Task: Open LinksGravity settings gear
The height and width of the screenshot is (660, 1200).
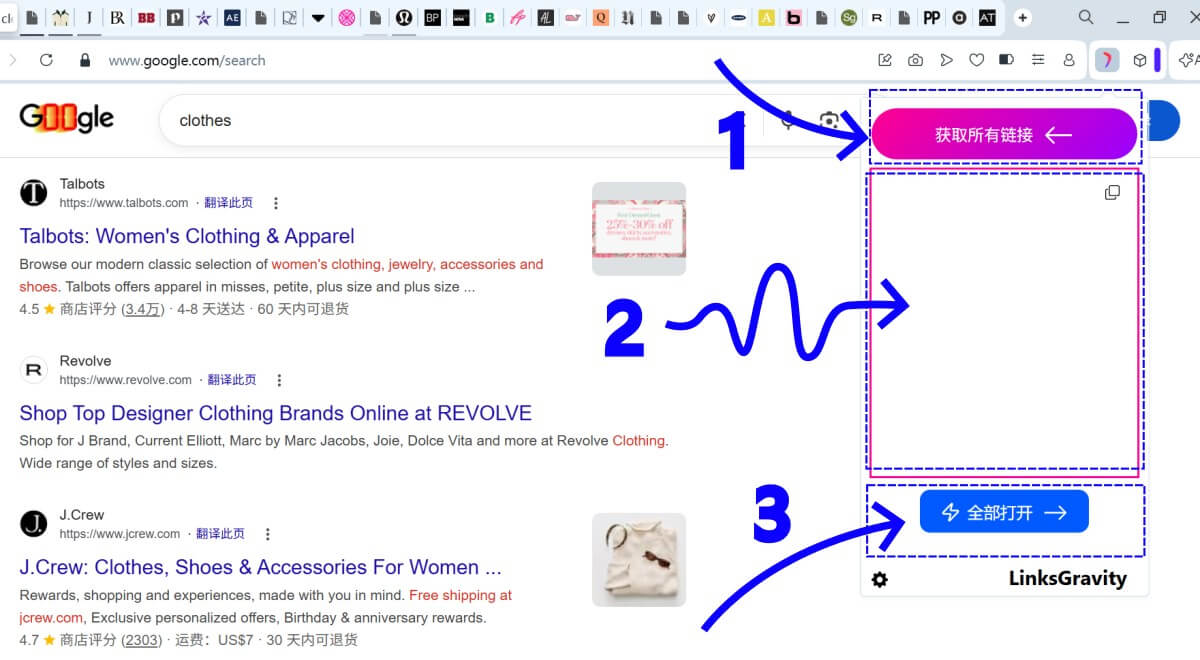Action: 880,579
